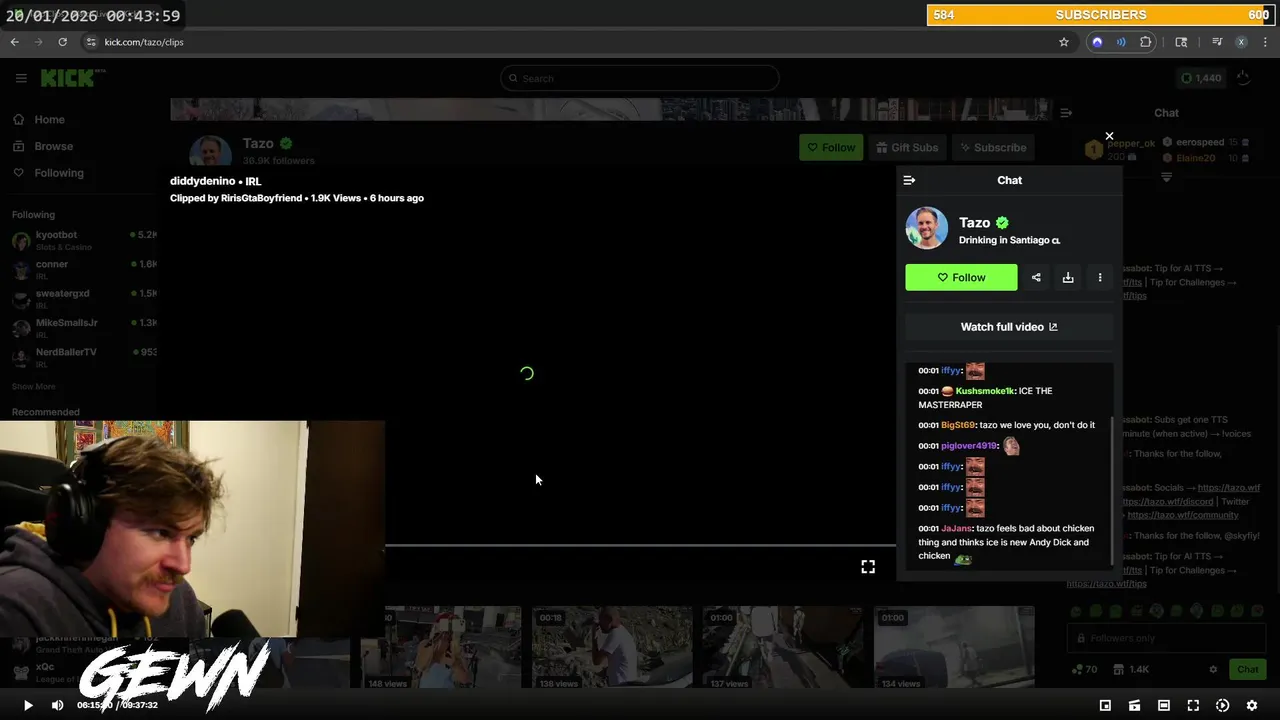Screen dimensions: 1280x720
Task: Open chat settings gear beside Chat button
Action: tap(1213, 669)
